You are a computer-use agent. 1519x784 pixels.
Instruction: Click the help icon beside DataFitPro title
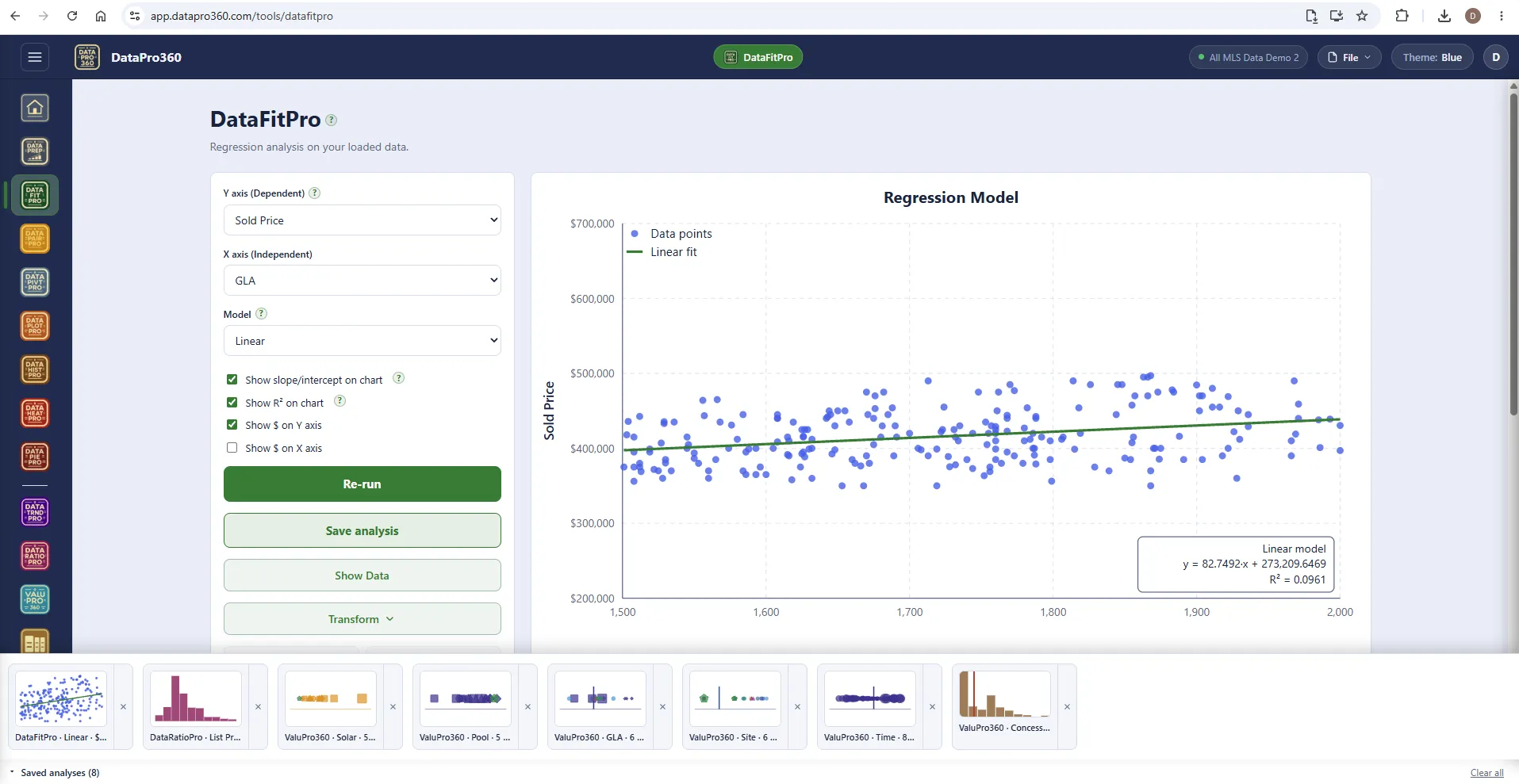click(x=332, y=120)
